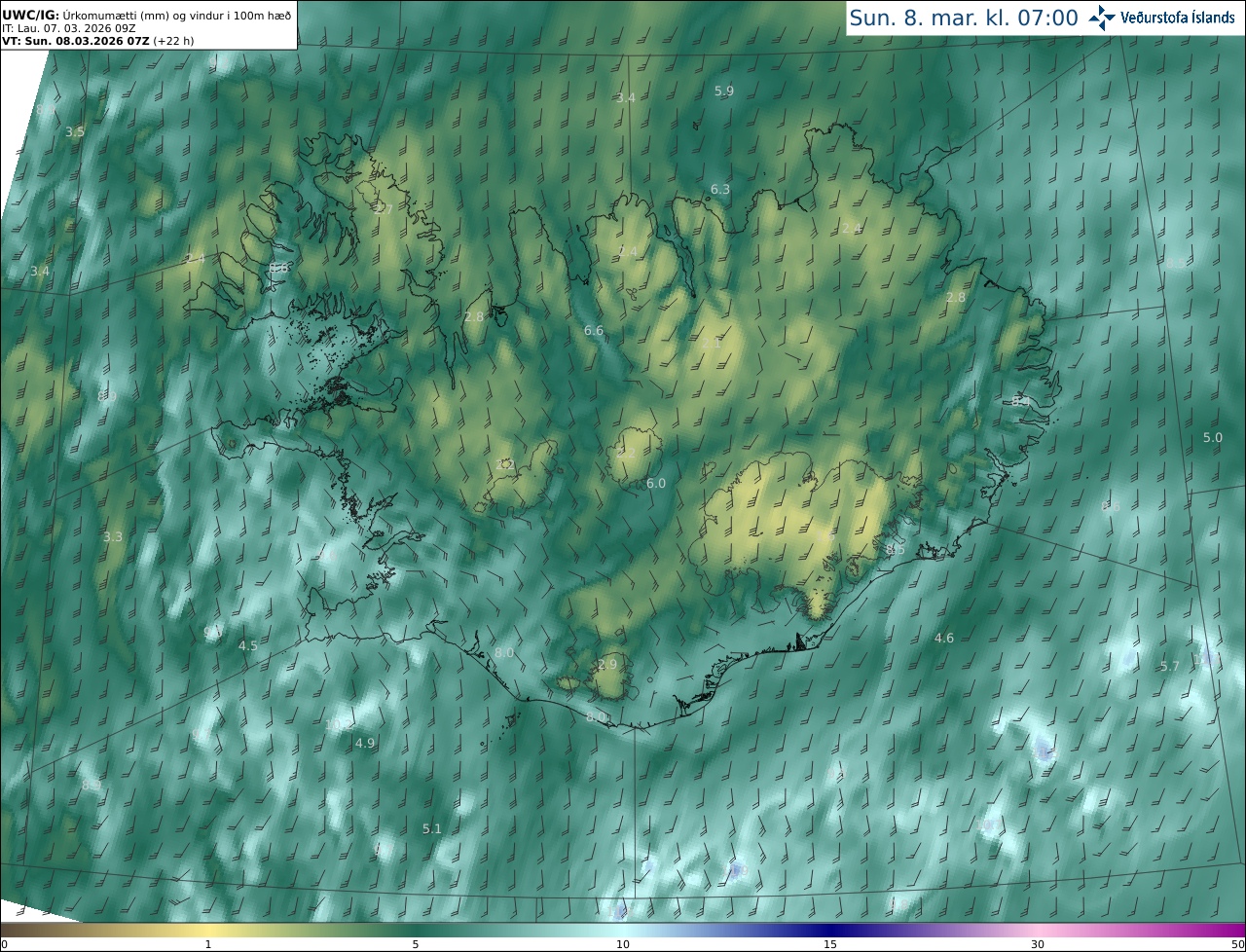The height and width of the screenshot is (952, 1246).
Task: Click the Veðurstofa Íslands logo symbol
Action: tap(1102, 18)
